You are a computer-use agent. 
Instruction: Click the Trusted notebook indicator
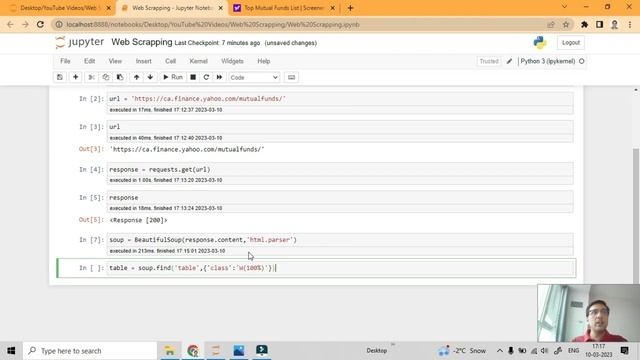pyautogui.click(x=489, y=61)
